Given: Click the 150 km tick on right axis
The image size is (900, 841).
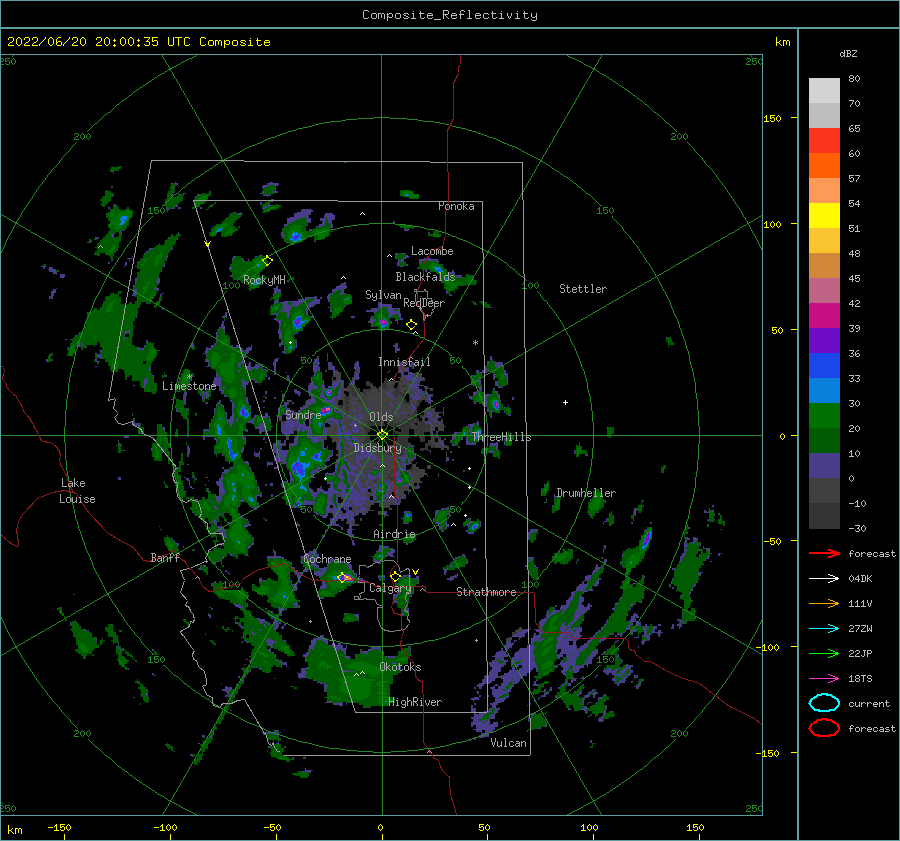Looking at the screenshot, I should 772,118.
